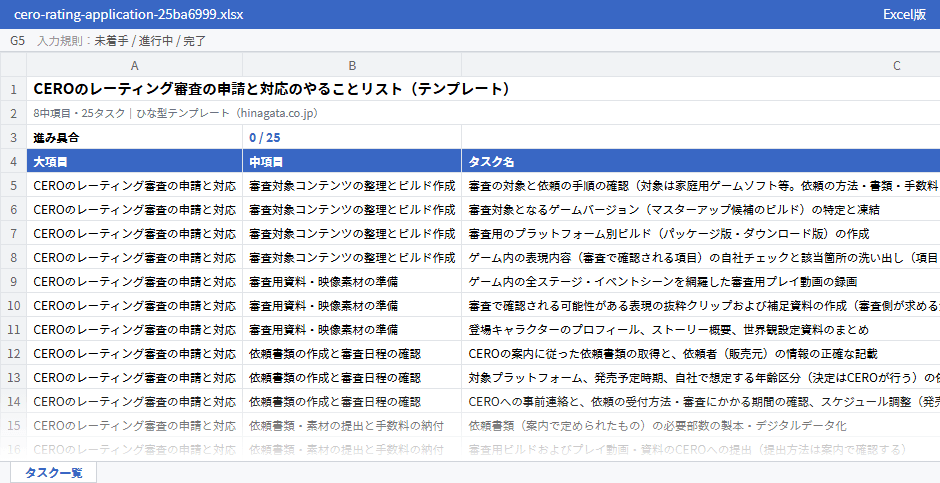Select row 5 header
The height and width of the screenshot is (483, 940).
(x=13, y=185)
